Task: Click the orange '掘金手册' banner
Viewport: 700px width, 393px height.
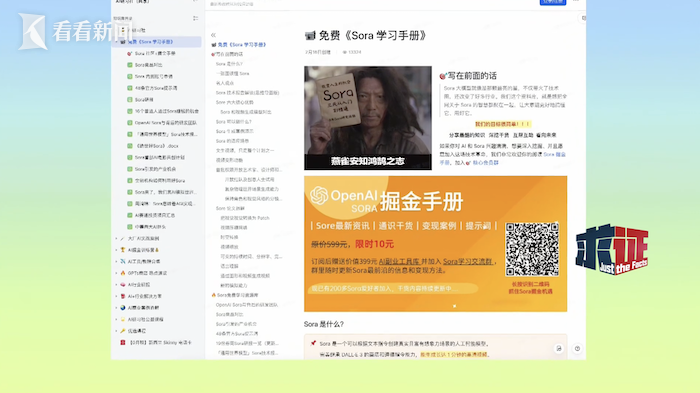Action: click(435, 244)
